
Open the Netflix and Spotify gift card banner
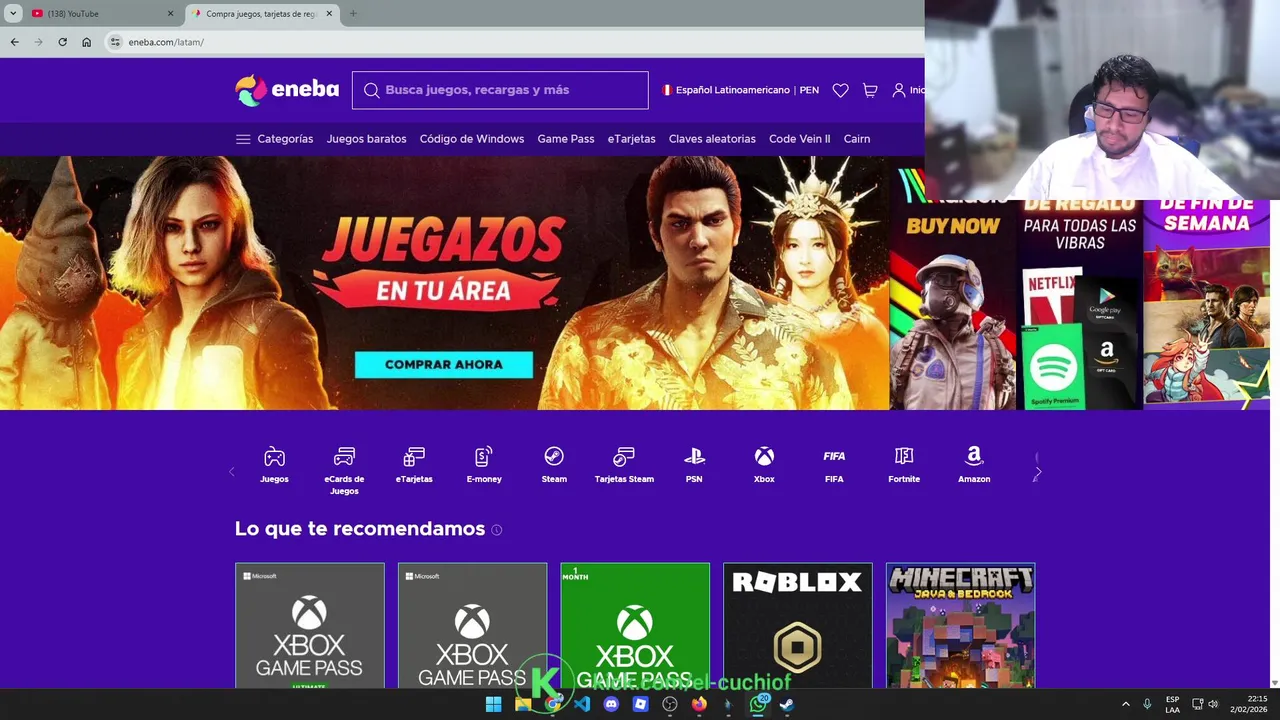1080,305
